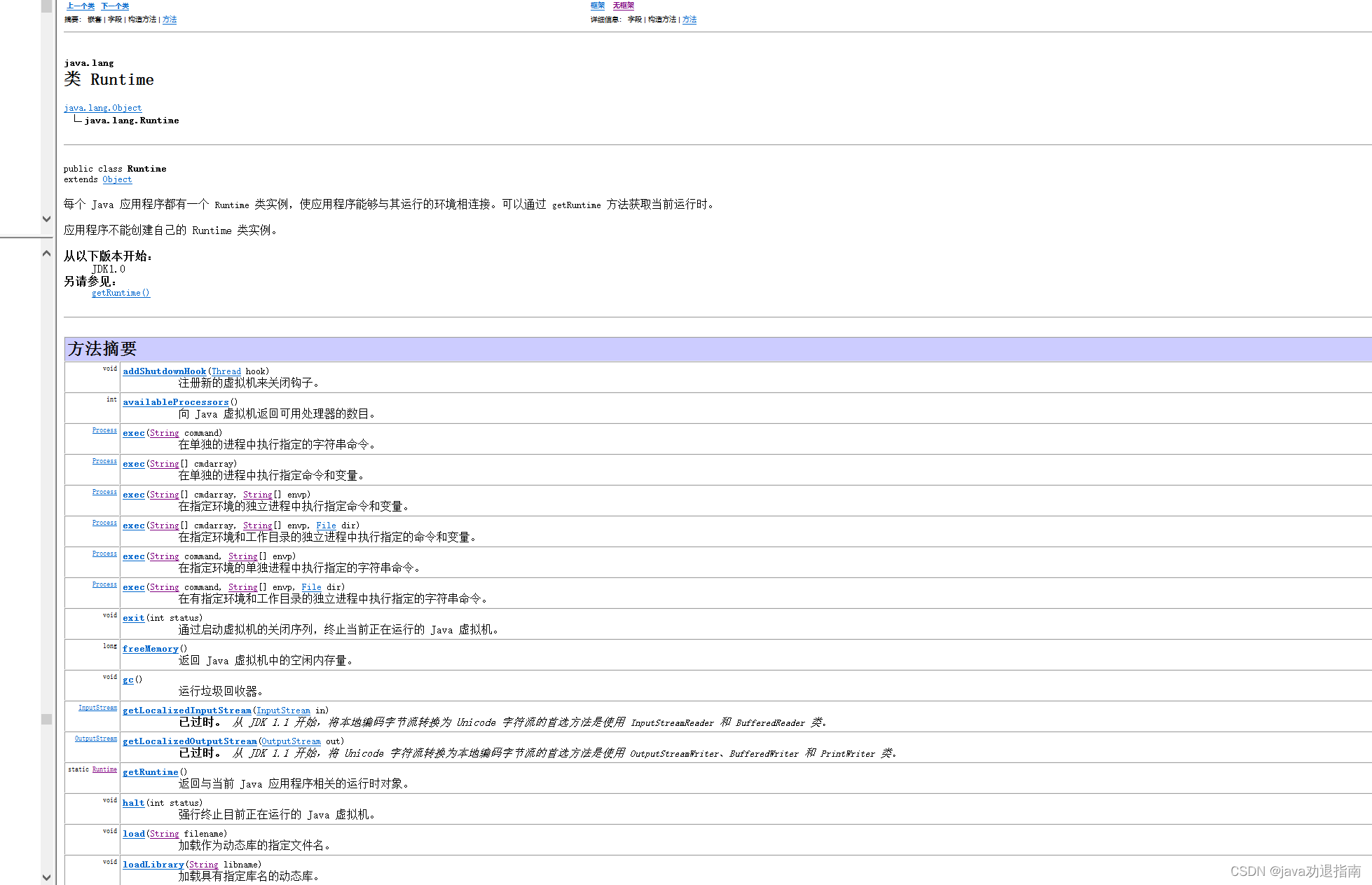Jump to 方法 in the 详细信息 row
The image size is (1372, 885).
click(690, 20)
